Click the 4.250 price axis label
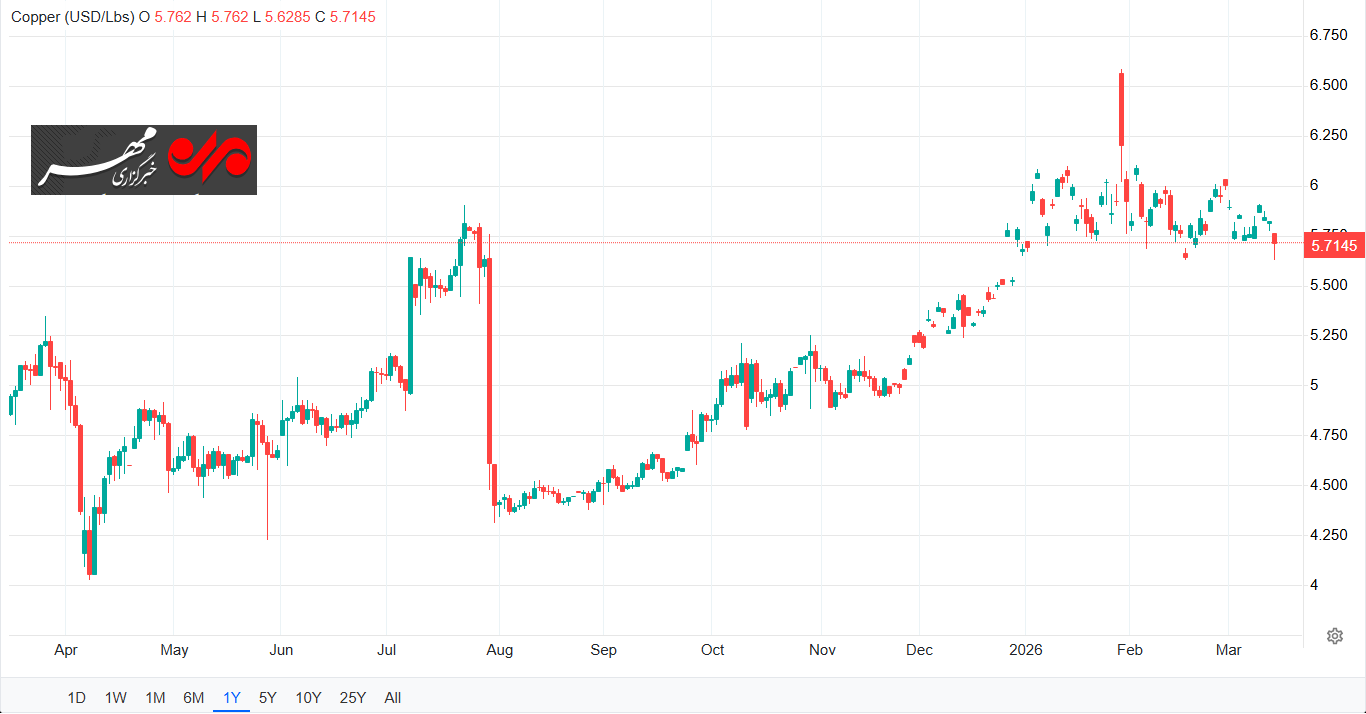Screen dimensions: 1366x714 click(x=1328, y=535)
